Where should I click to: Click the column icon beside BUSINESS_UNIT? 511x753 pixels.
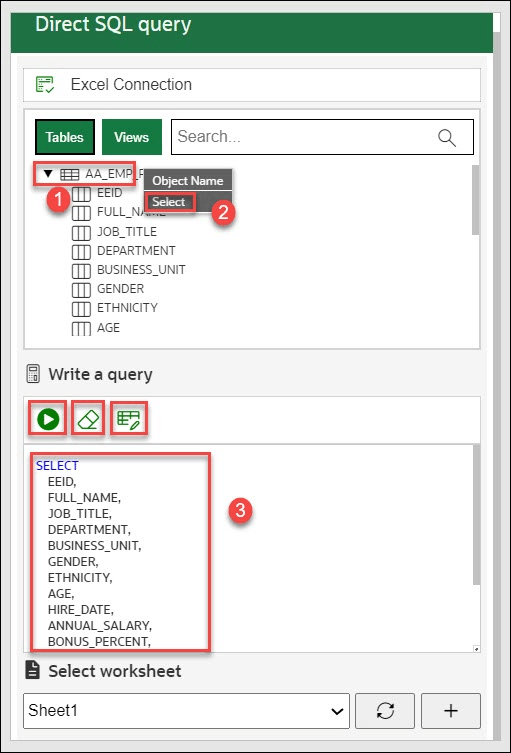click(81, 271)
